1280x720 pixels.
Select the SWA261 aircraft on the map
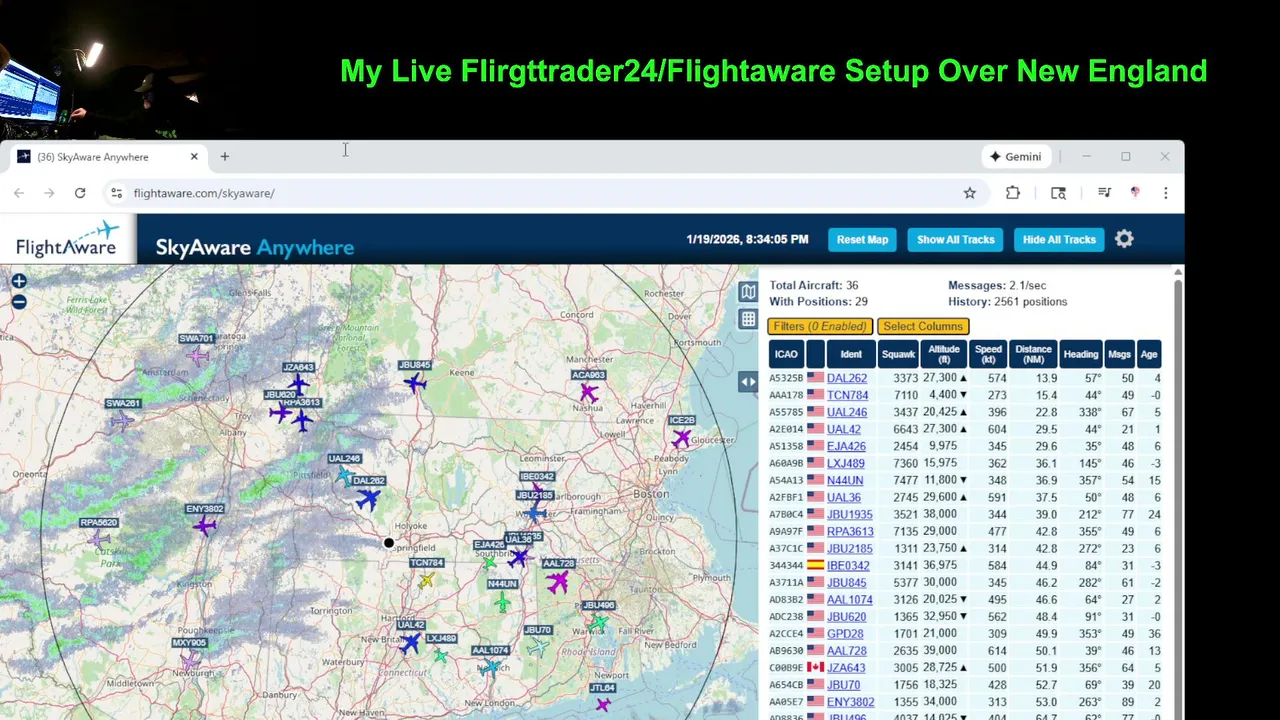tap(122, 420)
